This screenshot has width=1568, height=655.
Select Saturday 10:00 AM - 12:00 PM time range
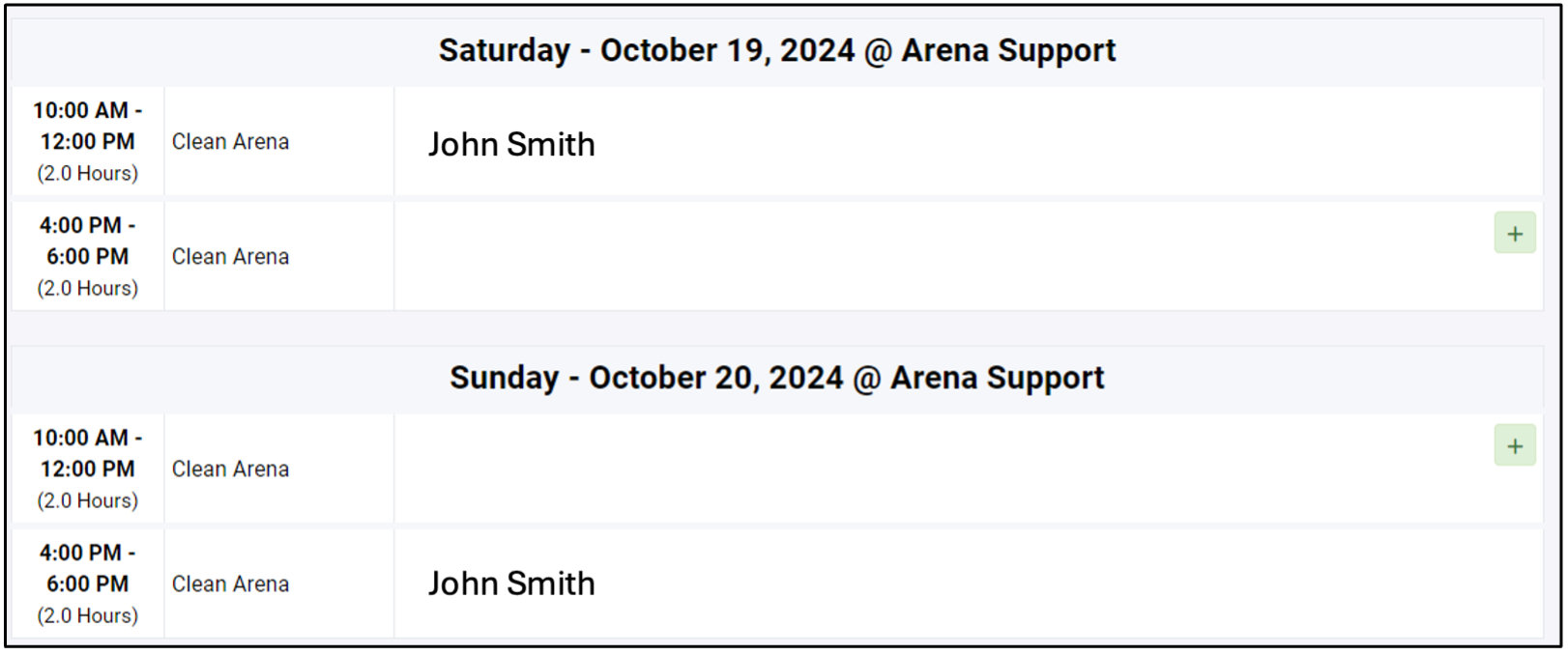tap(87, 126)
